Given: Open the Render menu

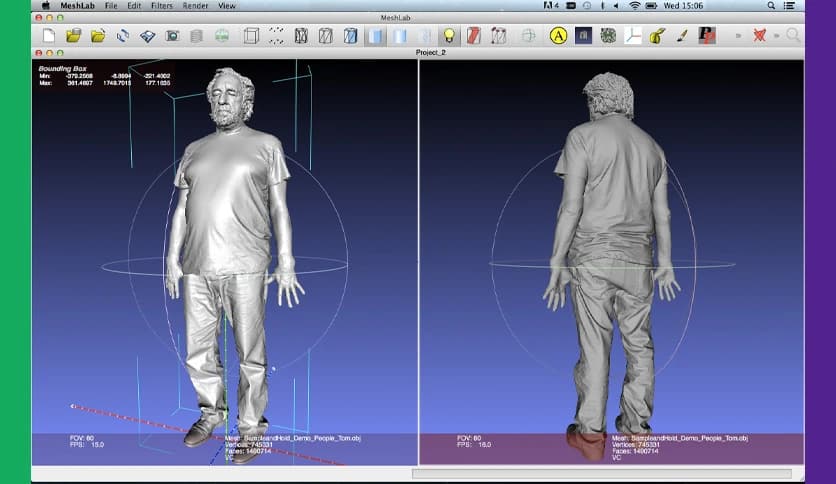Looking at the screenshot, I should (196, 6).
